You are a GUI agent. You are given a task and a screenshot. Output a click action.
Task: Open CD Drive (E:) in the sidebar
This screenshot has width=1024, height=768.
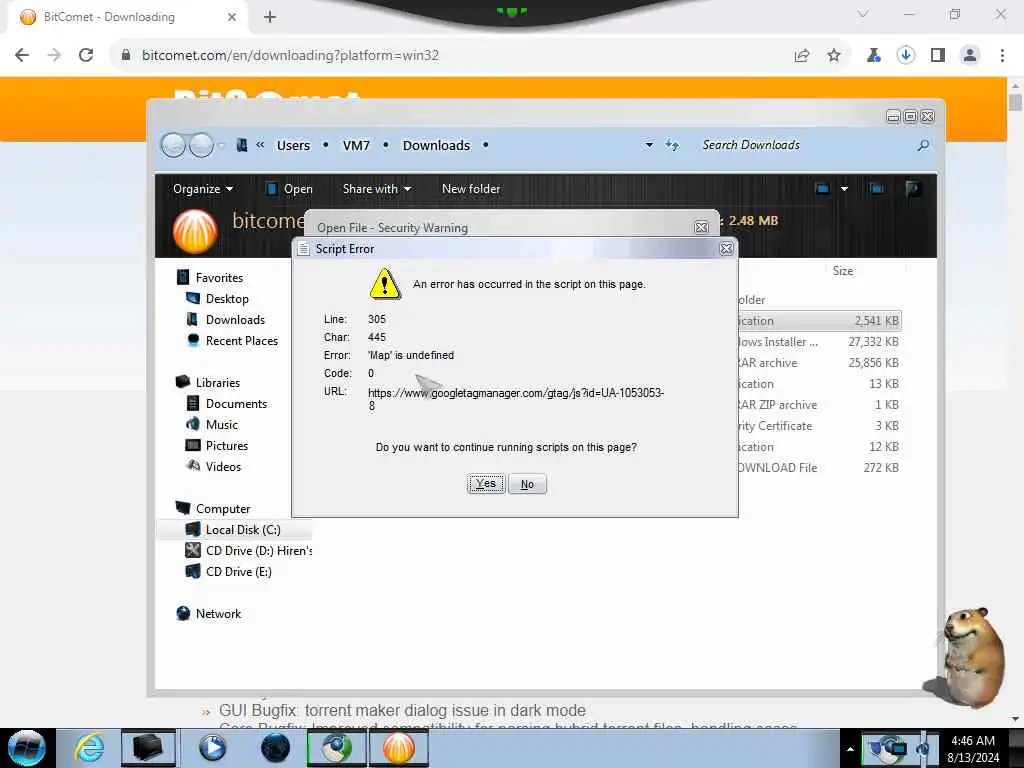(238, 571)
